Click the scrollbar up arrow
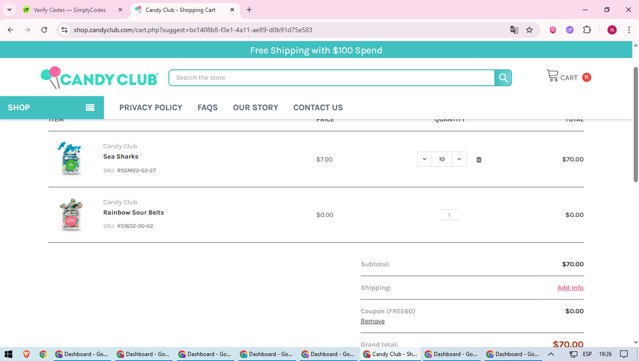Viewport: 639px width, 361px height. click(x=635, y=44)
